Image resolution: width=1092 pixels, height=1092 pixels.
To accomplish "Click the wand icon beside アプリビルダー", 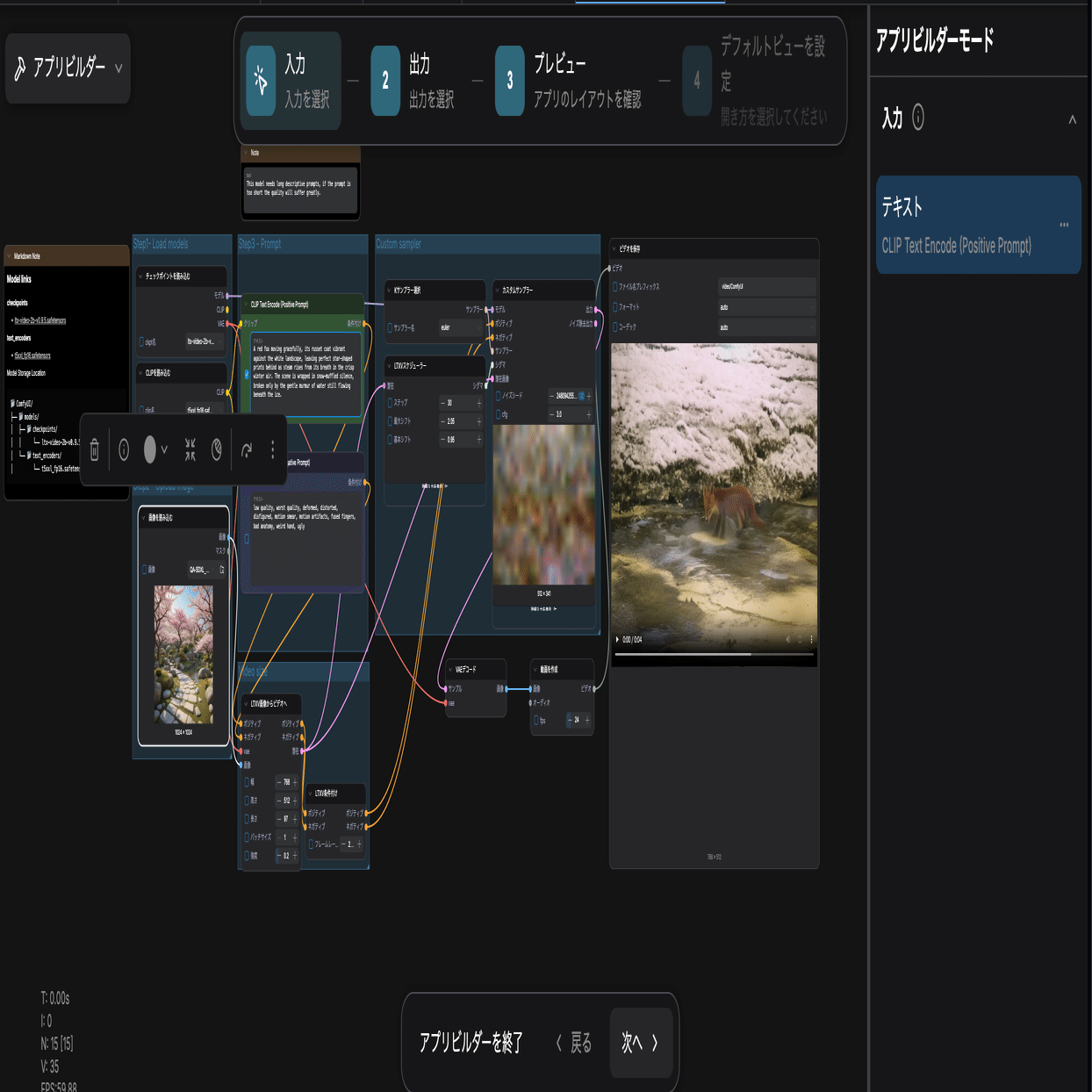I will (20, 68).
